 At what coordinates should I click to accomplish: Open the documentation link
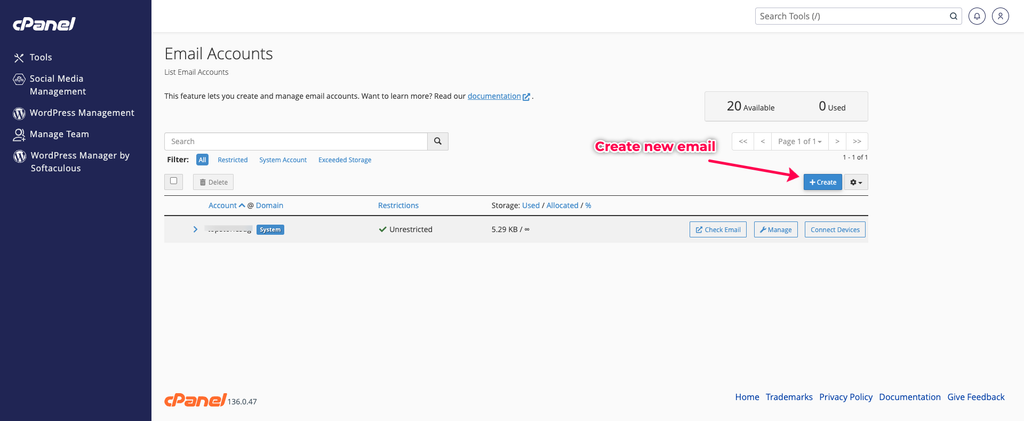tap(499, 96)
